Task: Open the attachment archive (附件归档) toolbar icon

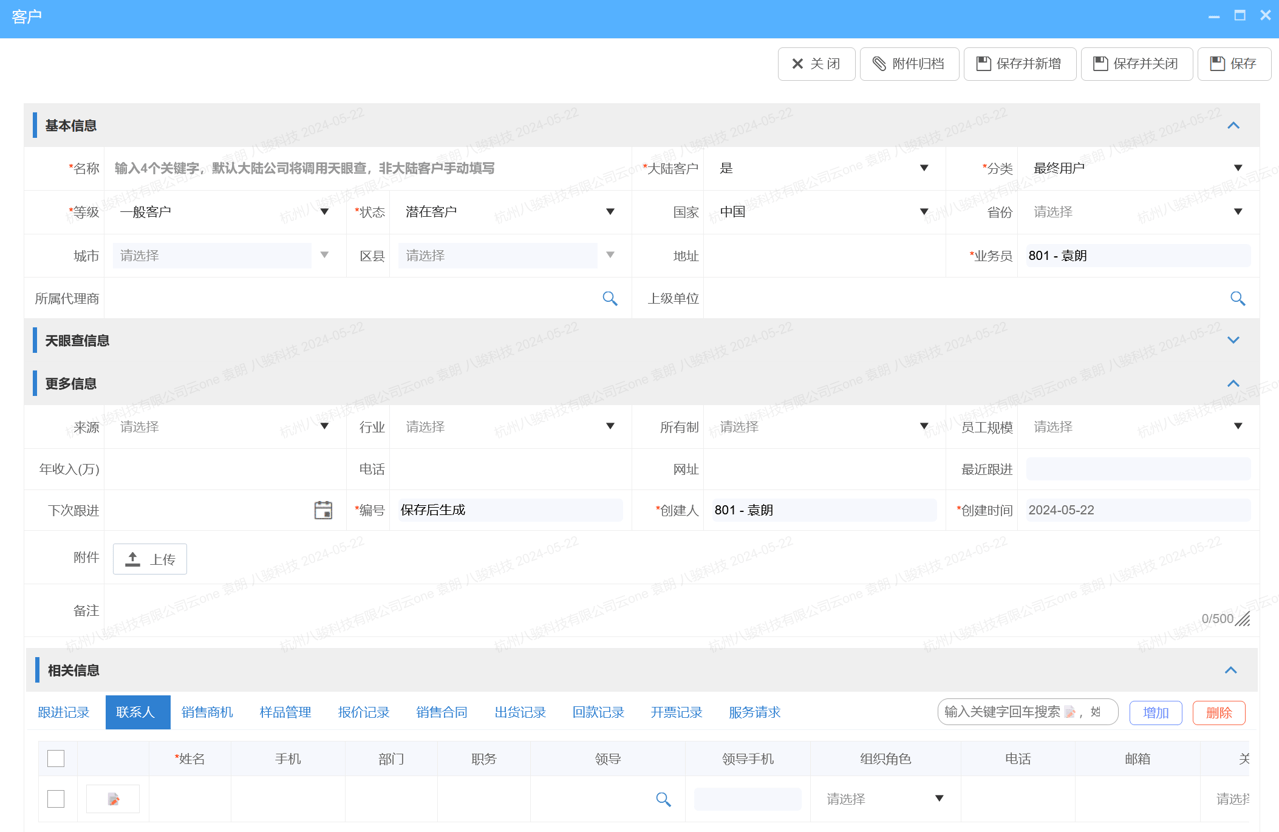Action: (x=881, y=64)
